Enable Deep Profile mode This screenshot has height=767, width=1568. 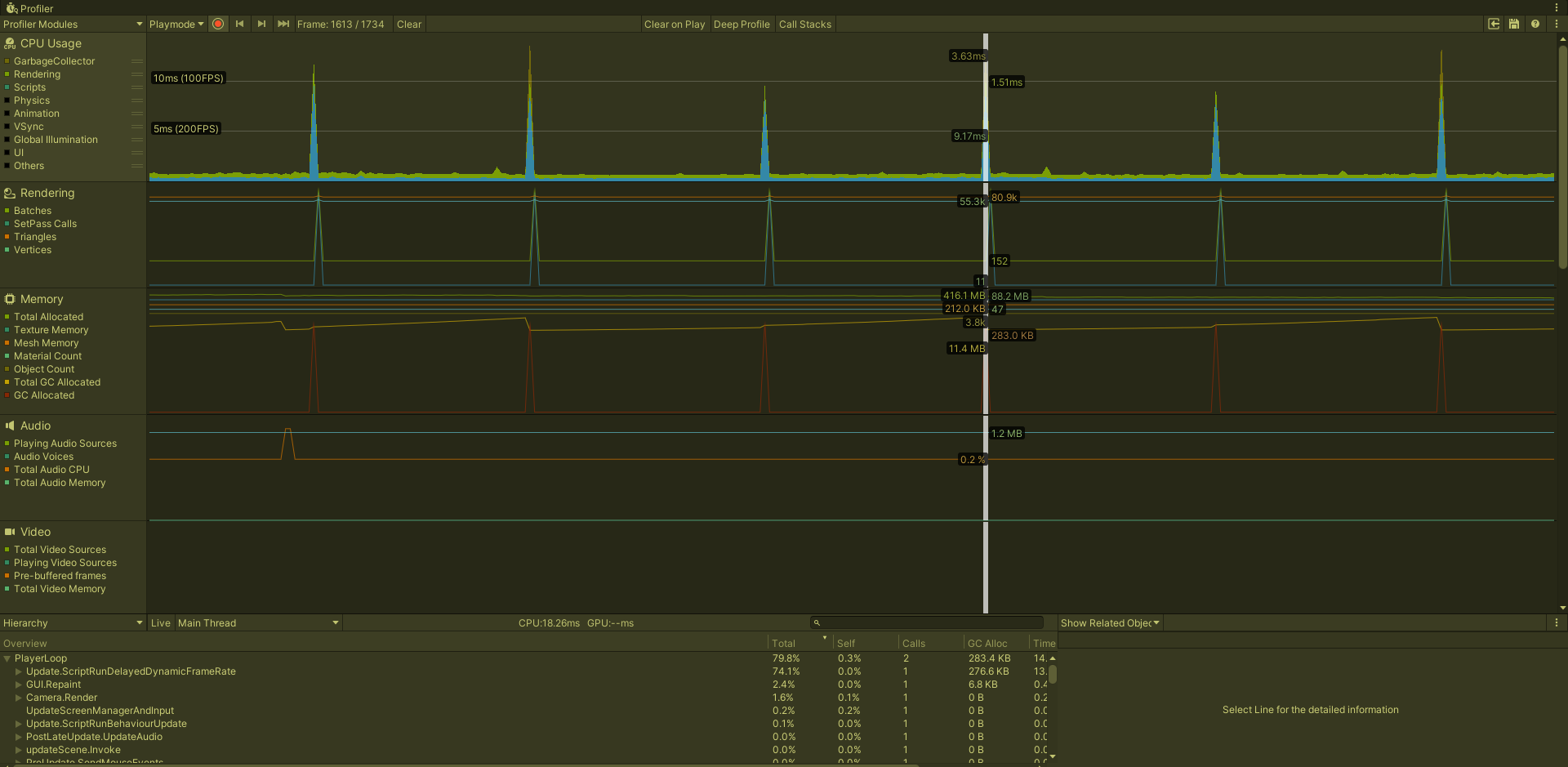[741, 24]
